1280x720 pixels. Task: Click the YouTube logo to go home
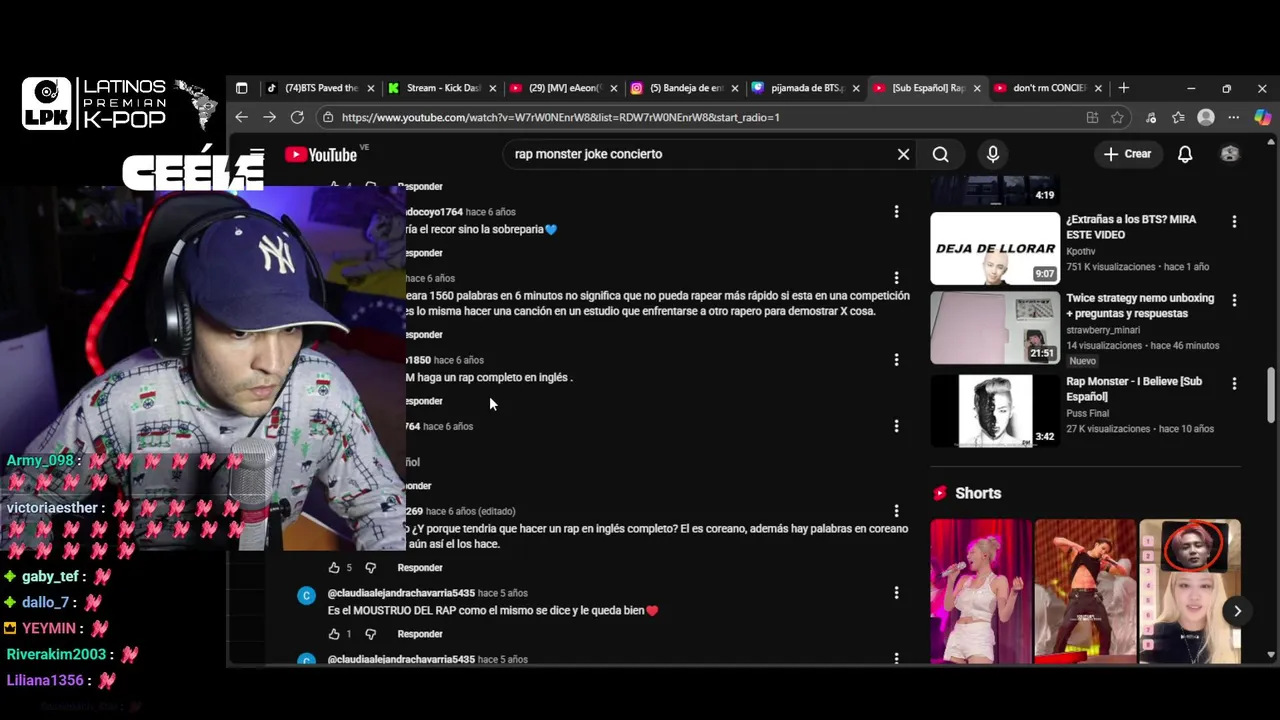[320, 154]
